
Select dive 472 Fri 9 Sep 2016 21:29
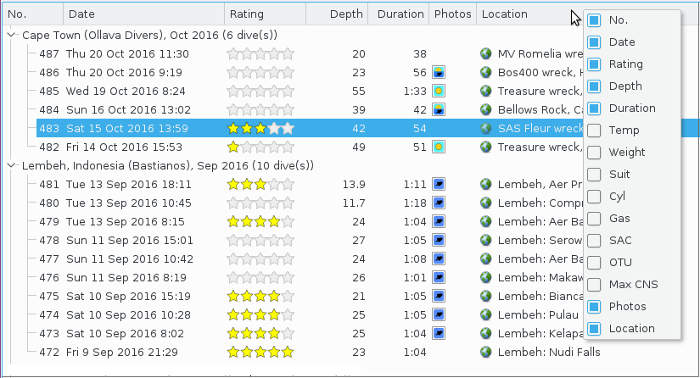108,352
